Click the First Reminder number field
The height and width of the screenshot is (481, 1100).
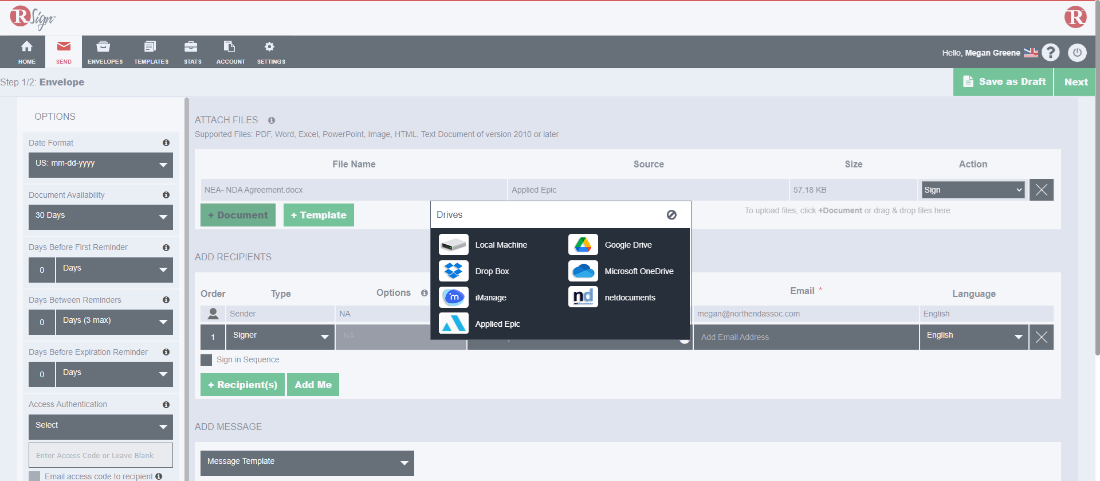[42, 270]
